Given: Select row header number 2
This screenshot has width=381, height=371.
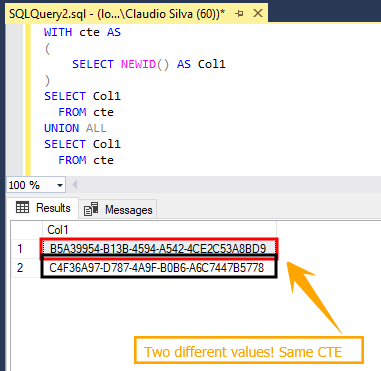Looking at the screenshot, I should 27,268.
